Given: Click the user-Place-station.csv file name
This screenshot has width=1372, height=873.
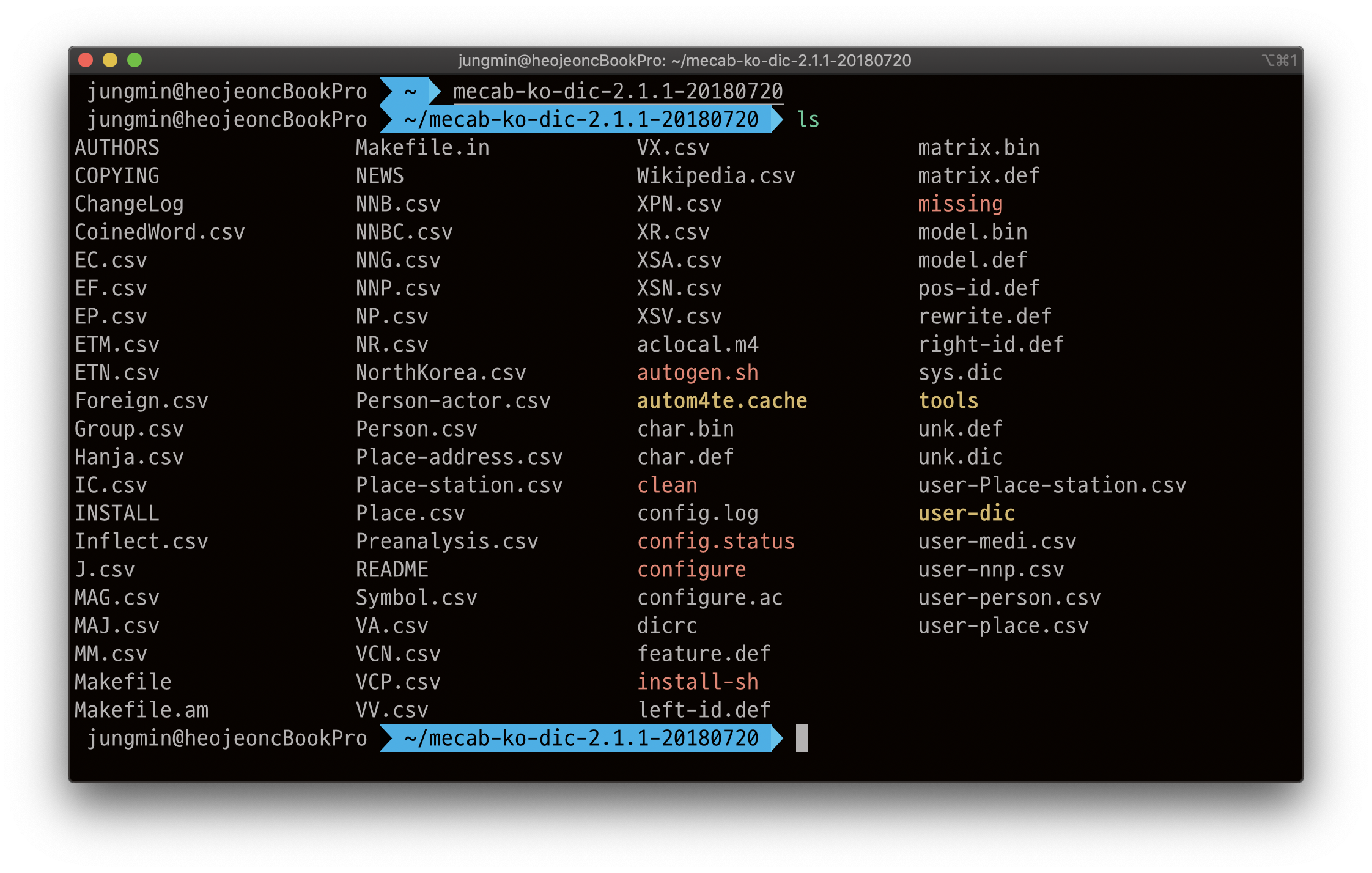Looking at the screenshot, I should pos(1052,485).
